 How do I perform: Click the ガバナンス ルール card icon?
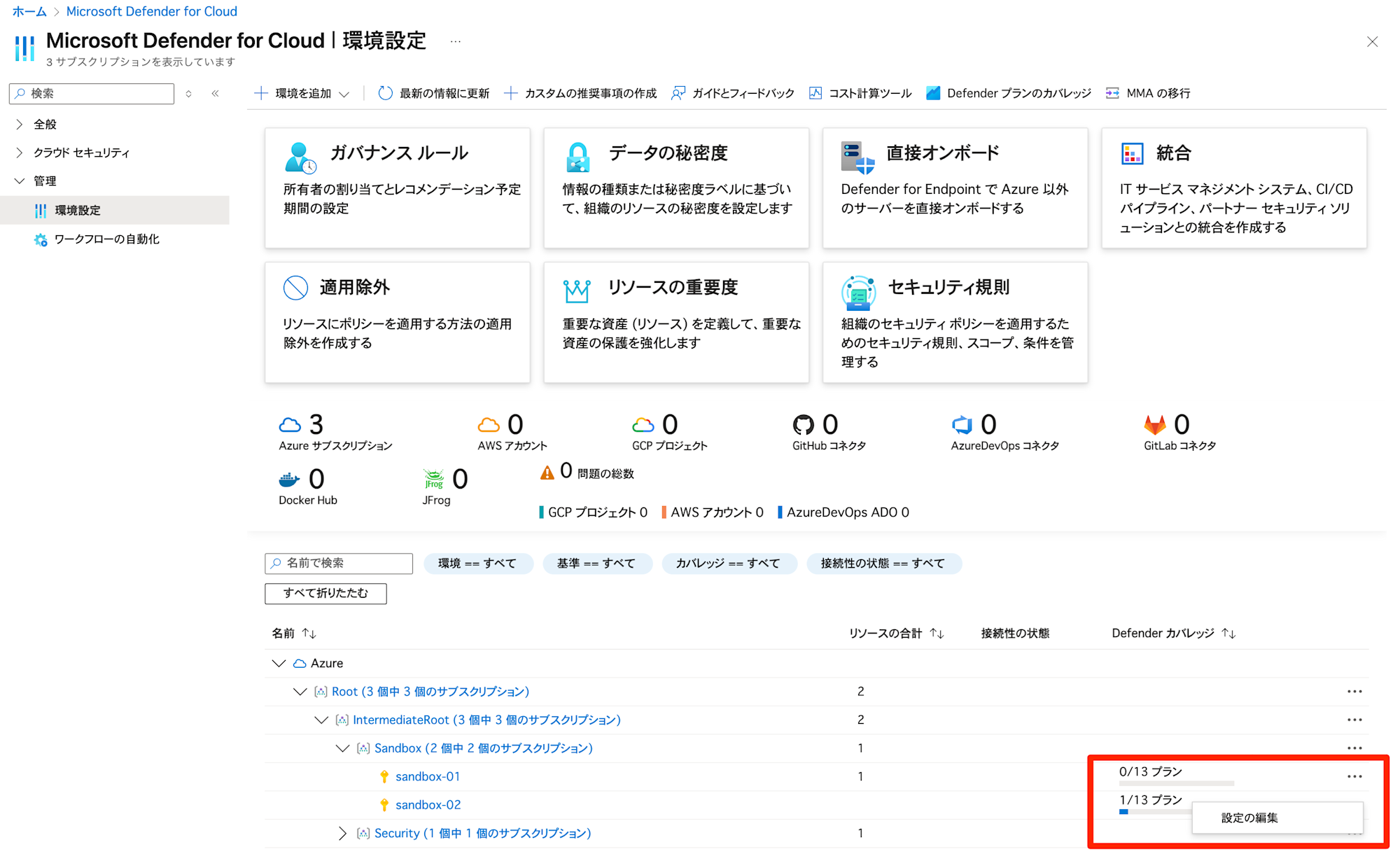tap(300, 157)
